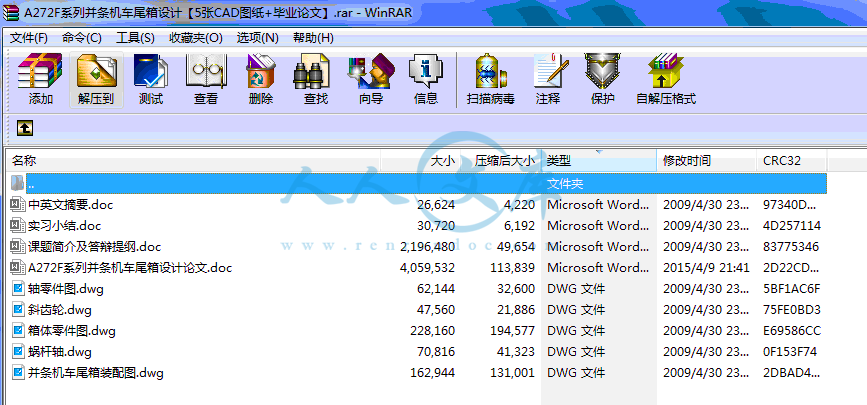Image resolution: width=867 pixels, height=405 pixels.
Task: Click the 文件夹 type cell
Action: click(565, 183)
